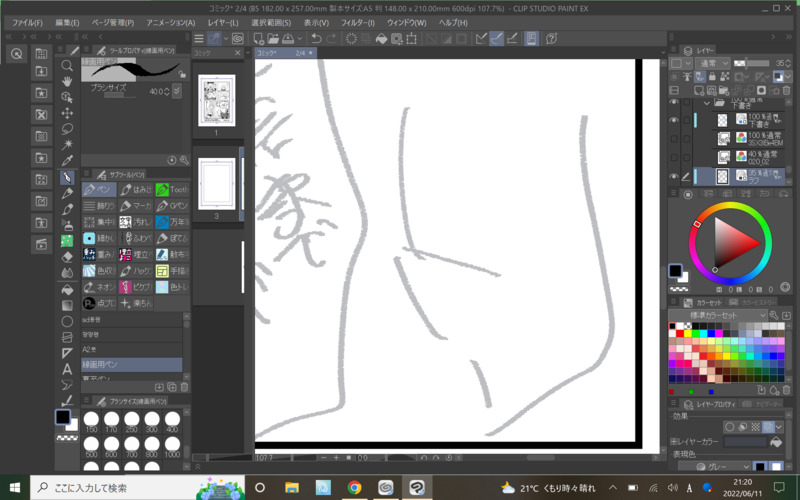800x500 pixels.
Task: Select the Decoration green pattern tool
Action: click(67, 240)
